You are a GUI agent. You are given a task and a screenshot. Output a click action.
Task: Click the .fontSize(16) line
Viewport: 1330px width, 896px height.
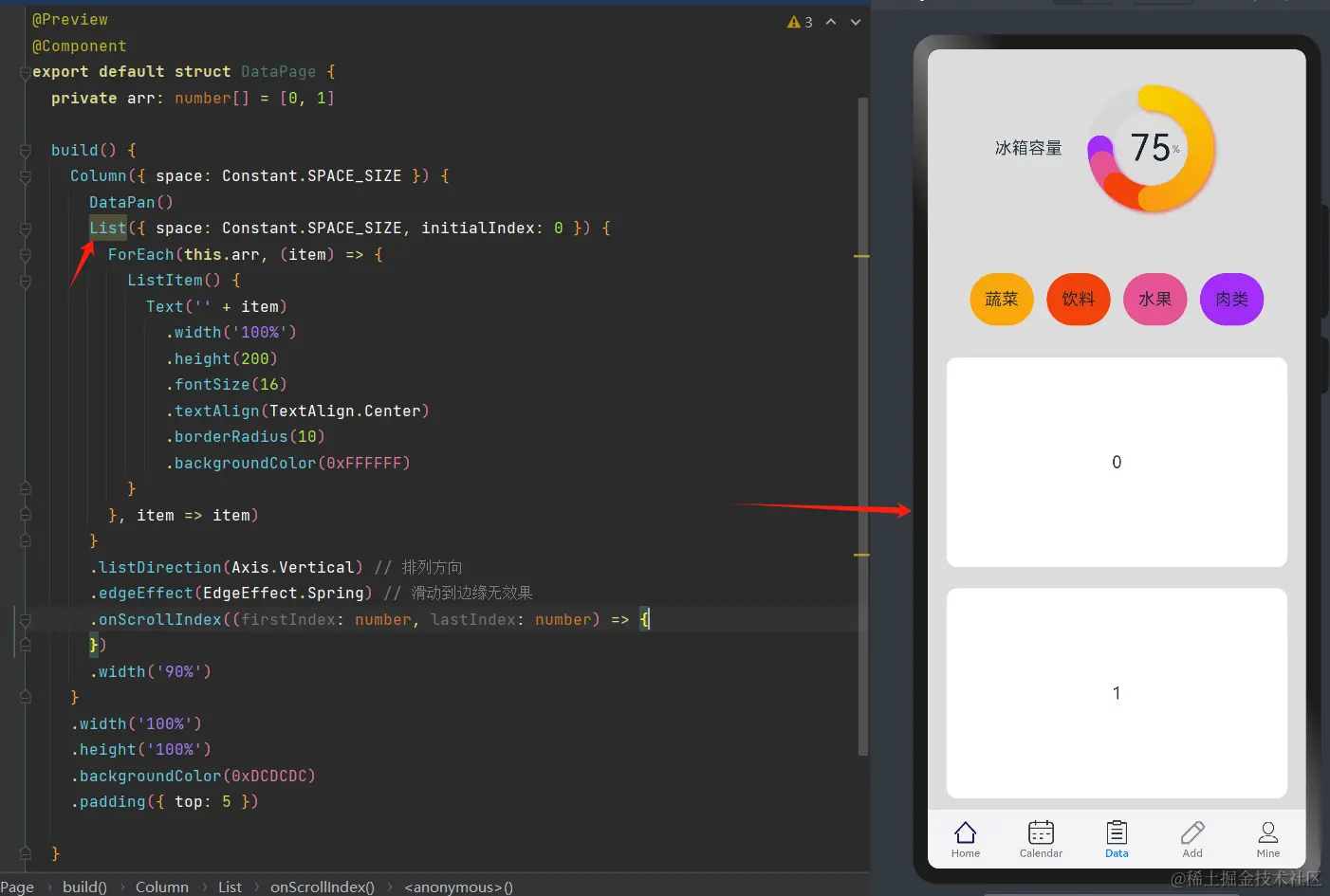[x=226, y=385]
